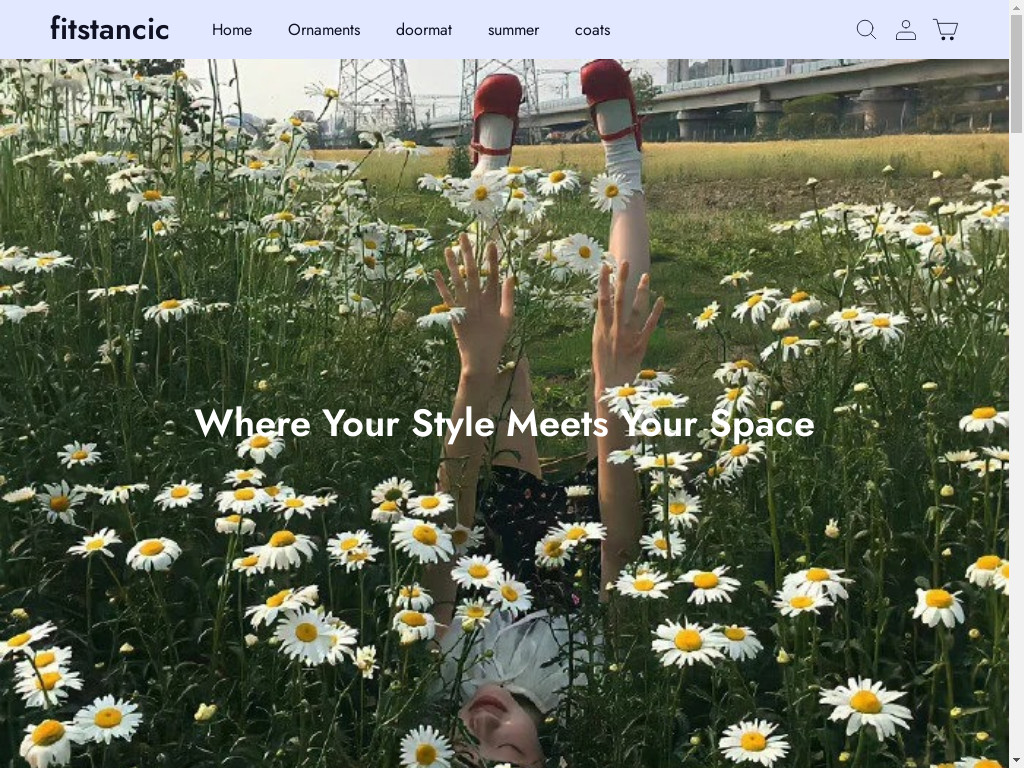
Task: Click the scrollbar down arrow
Action: [1016, 761]
